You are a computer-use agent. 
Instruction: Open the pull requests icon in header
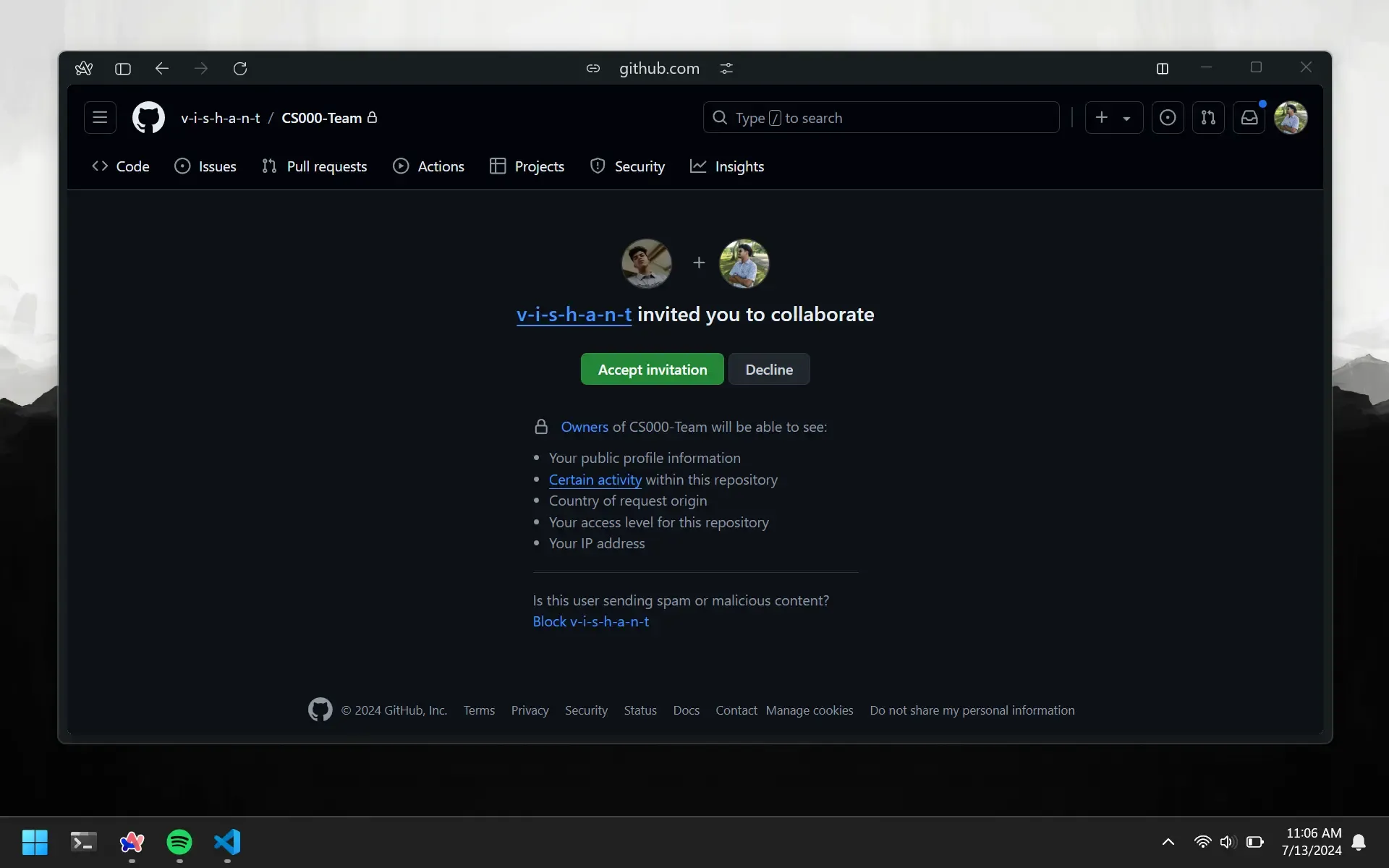point(1208,117)
